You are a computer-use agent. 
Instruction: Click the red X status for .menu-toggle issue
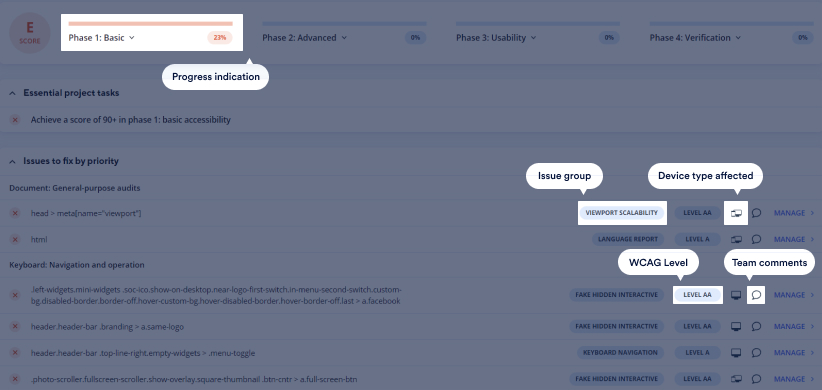point(15,353)
